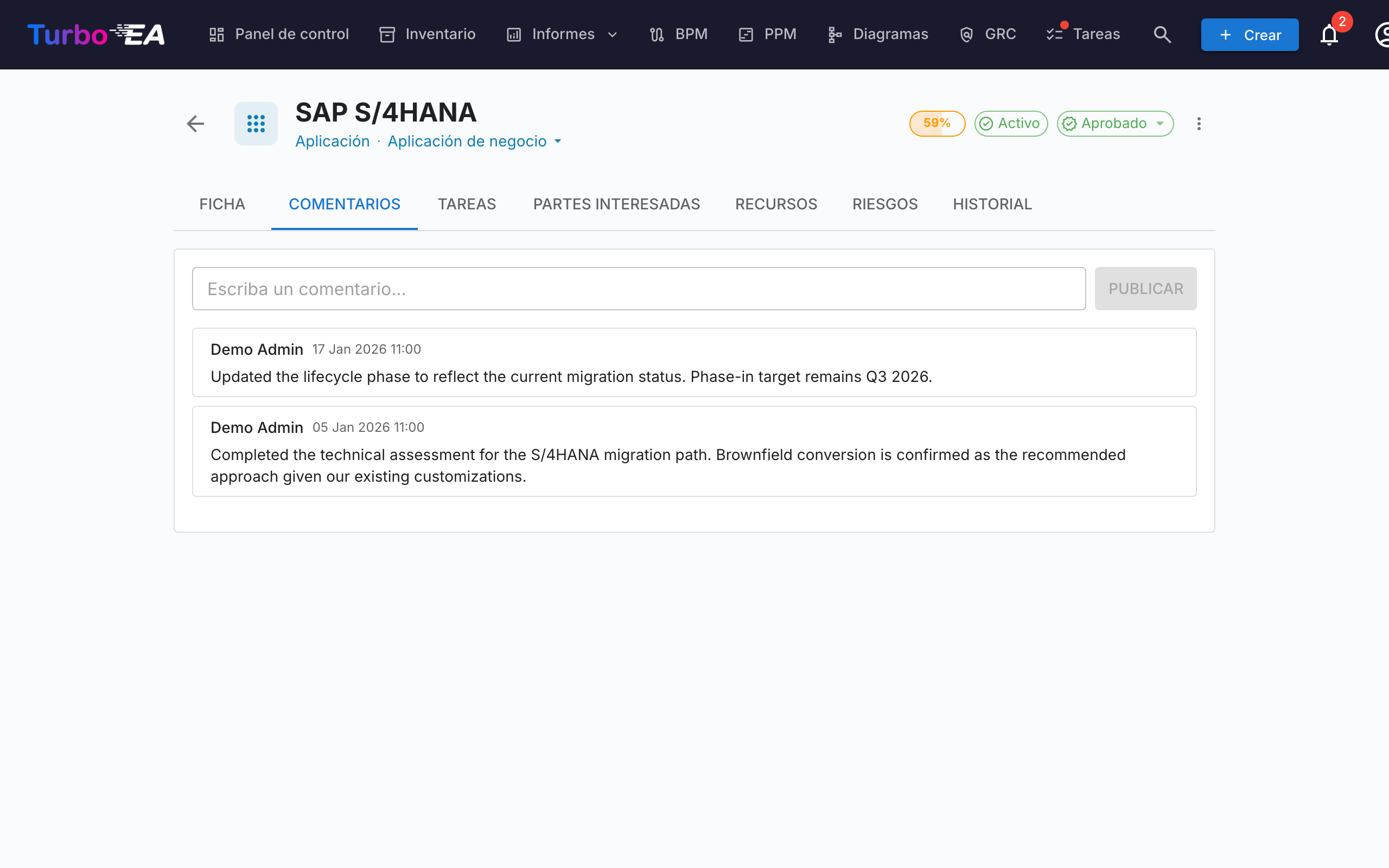Click the Brownfield conversion comment text

[668, 465]
